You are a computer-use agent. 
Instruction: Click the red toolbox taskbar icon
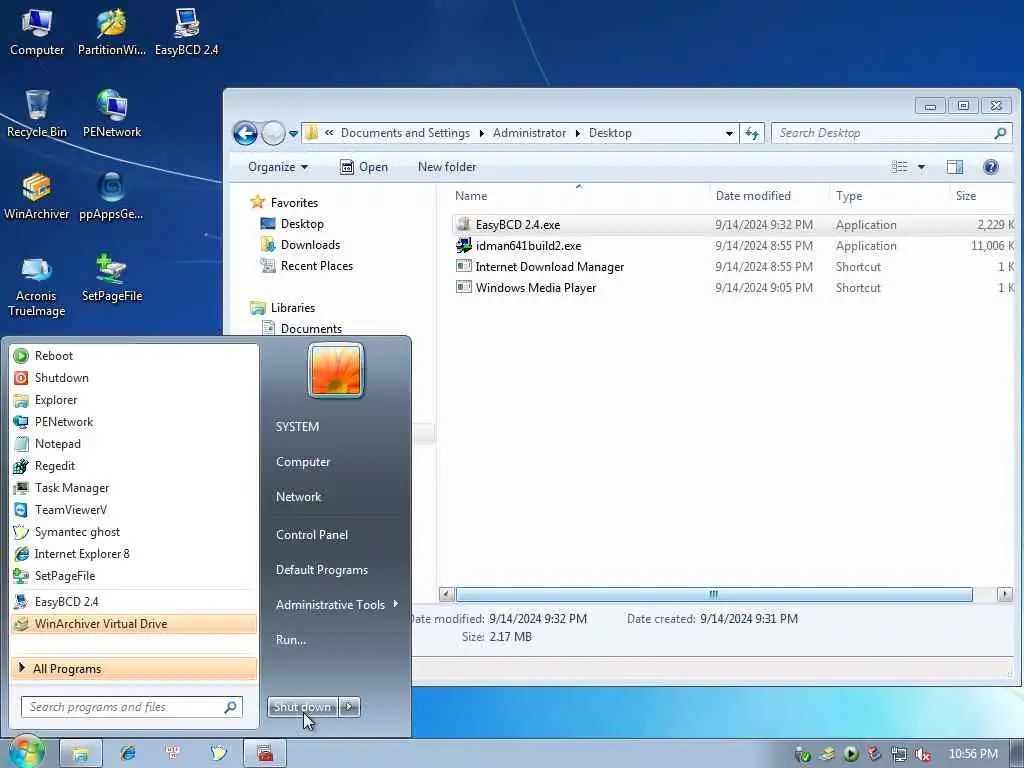click(x=264, y=754)
